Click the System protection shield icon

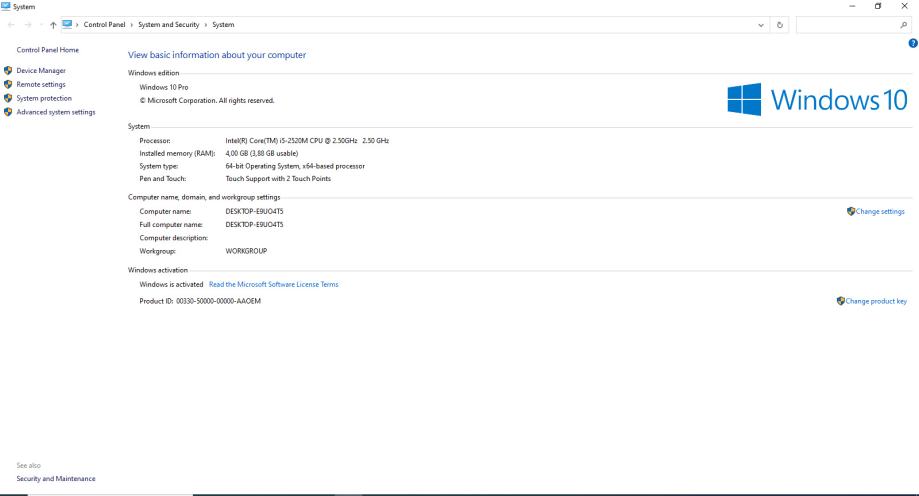[x=8, y=98]
